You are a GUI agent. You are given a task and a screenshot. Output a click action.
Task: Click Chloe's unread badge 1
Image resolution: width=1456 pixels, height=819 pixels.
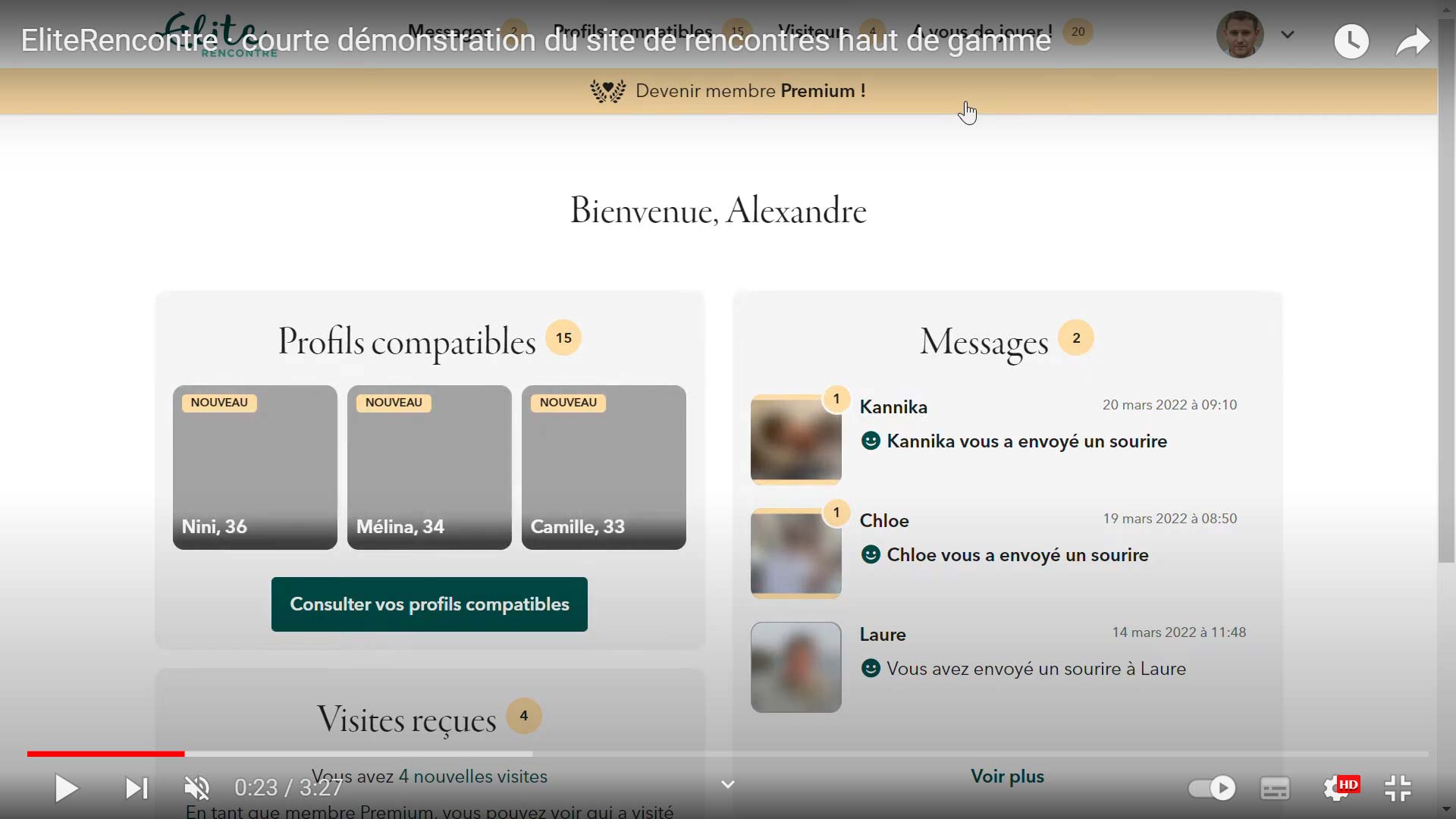836,513
